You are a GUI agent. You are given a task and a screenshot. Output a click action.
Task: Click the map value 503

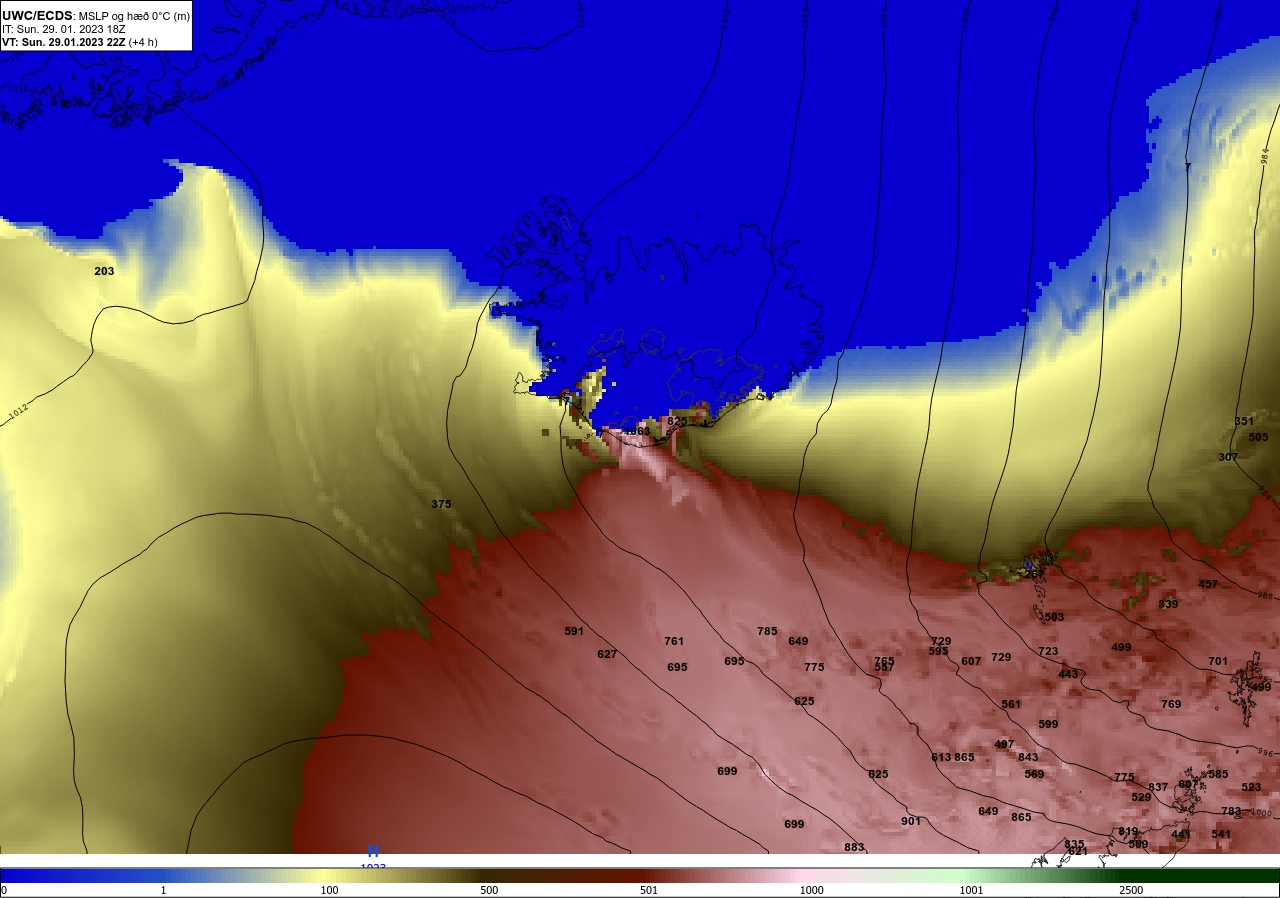(1054, 617)
